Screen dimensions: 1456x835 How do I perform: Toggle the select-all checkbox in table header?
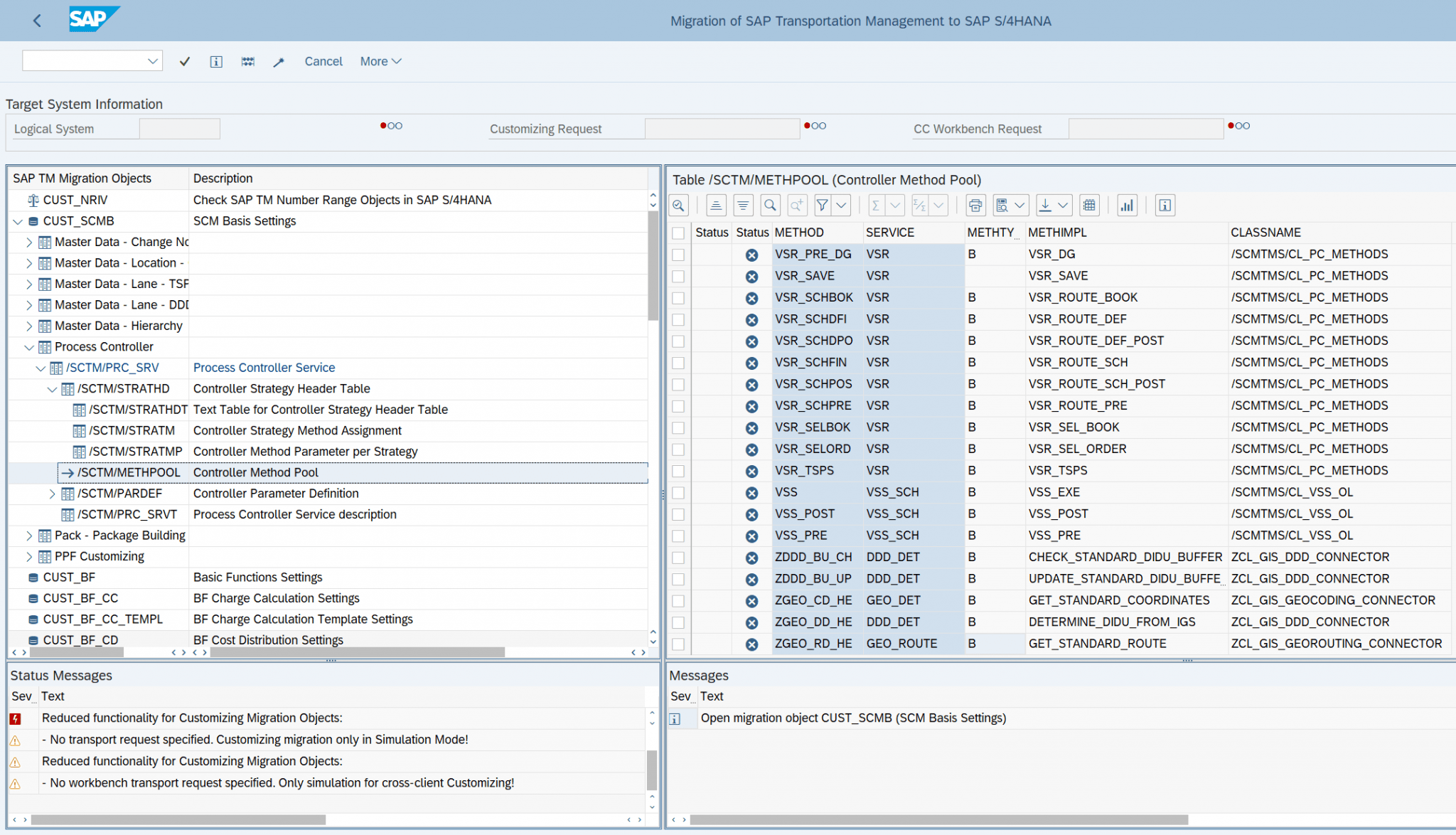[678, 233]
